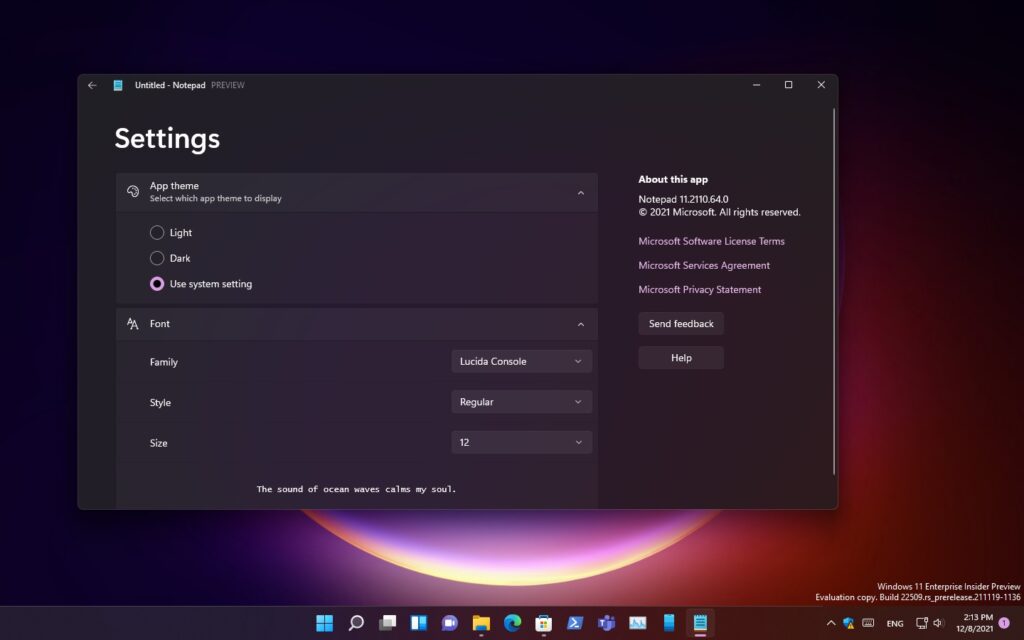Viewport: 1024px width, 640px height.
Task: Click the back arrow in Notepad
Action: [x=92, y=85]
